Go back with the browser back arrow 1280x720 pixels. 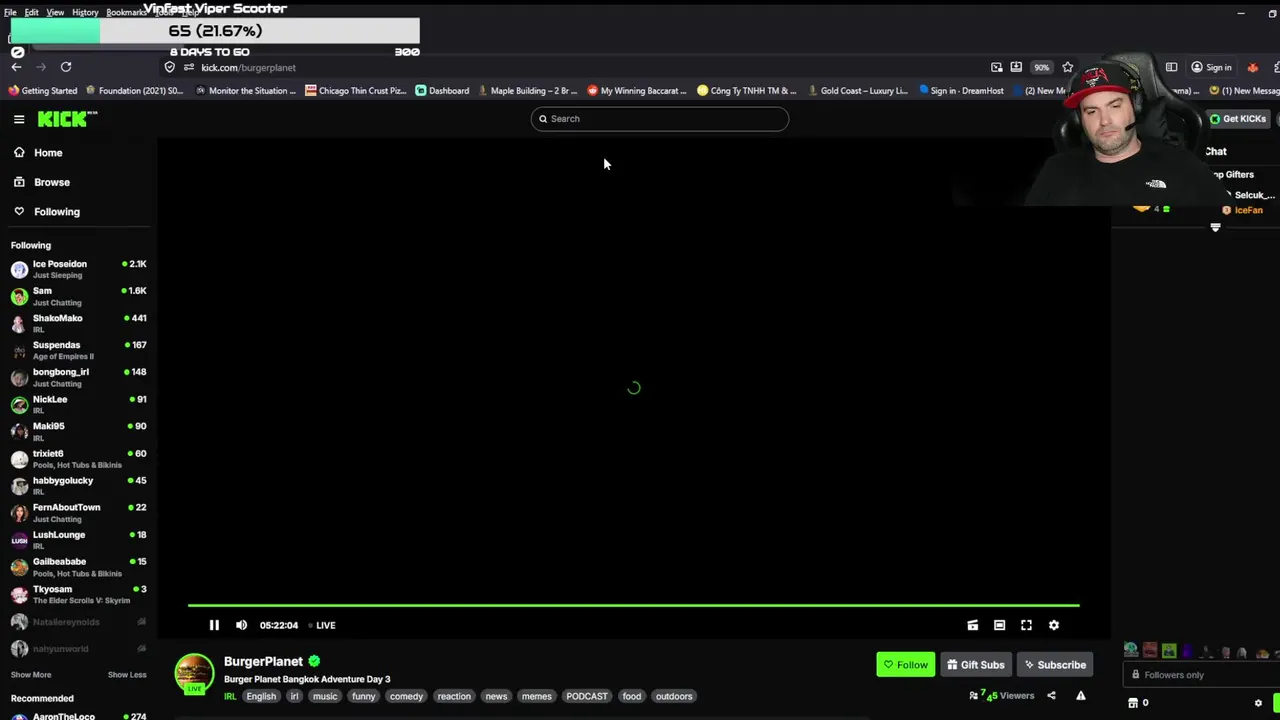click(x=16, y=67)
